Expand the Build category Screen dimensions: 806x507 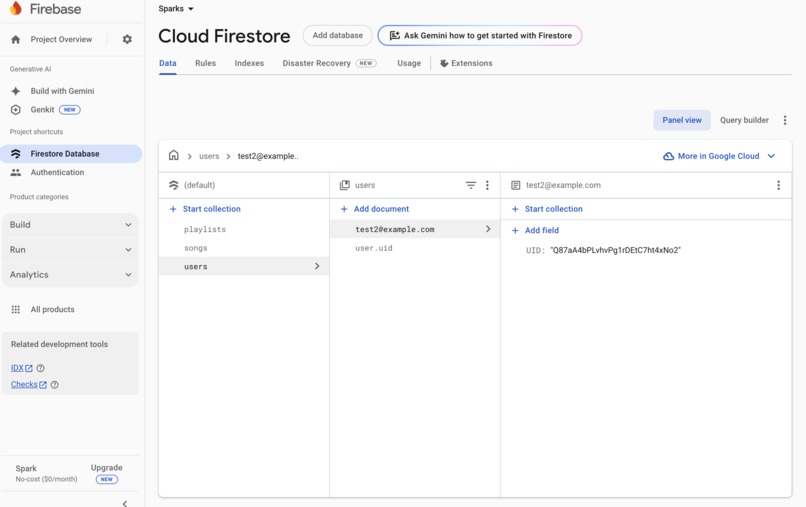click(70, 225)
